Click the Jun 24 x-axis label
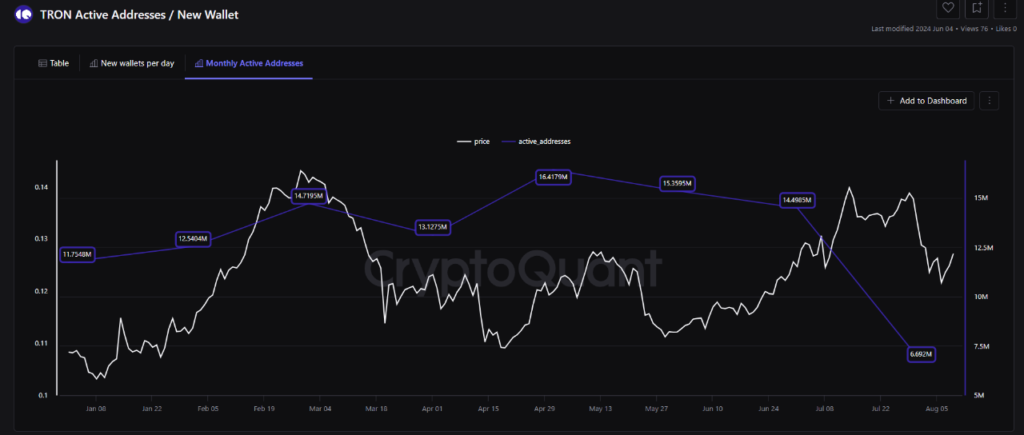The image size is (1024, 435). pyautogui.click(x=768, y=408)
